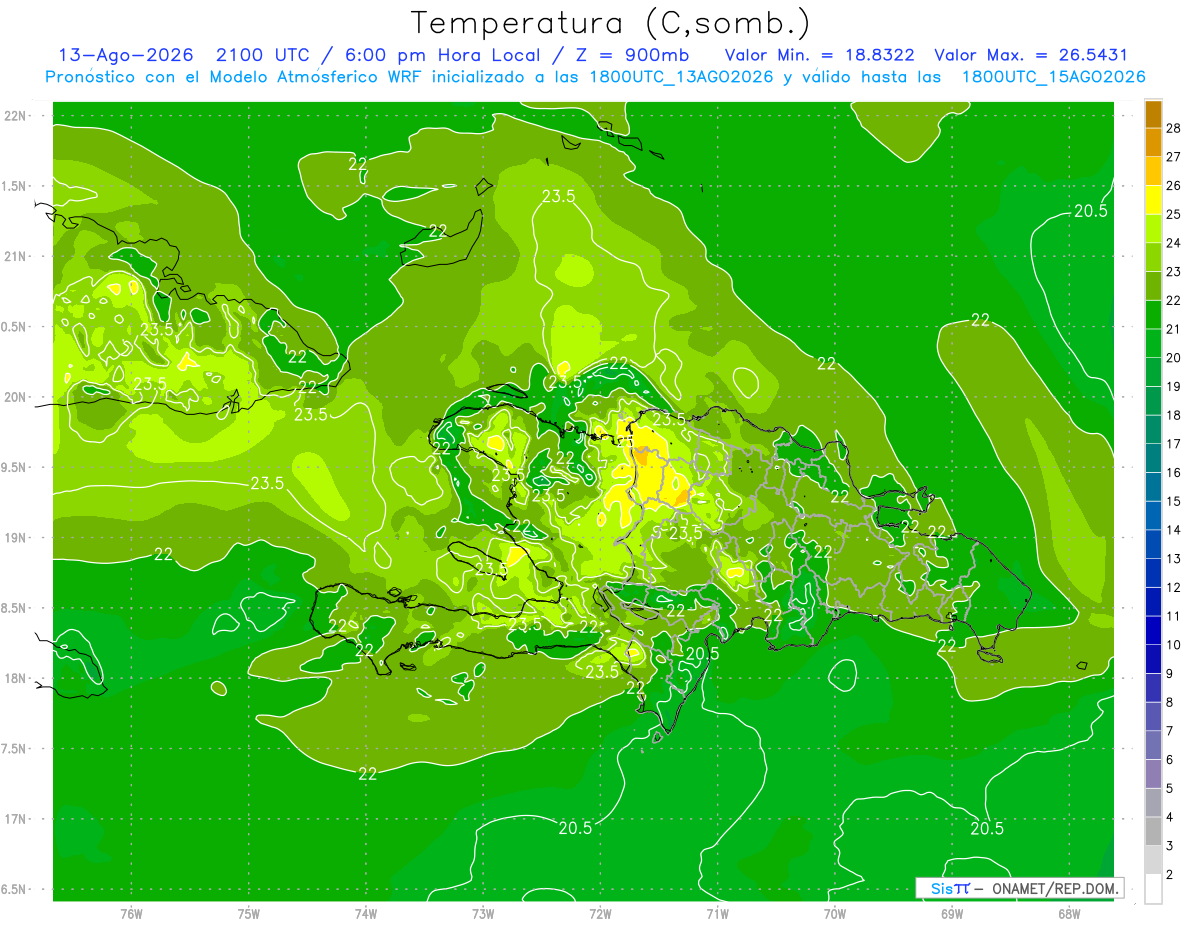
Task: Click the 71W longitude axis label
Action: pos(718,914)
